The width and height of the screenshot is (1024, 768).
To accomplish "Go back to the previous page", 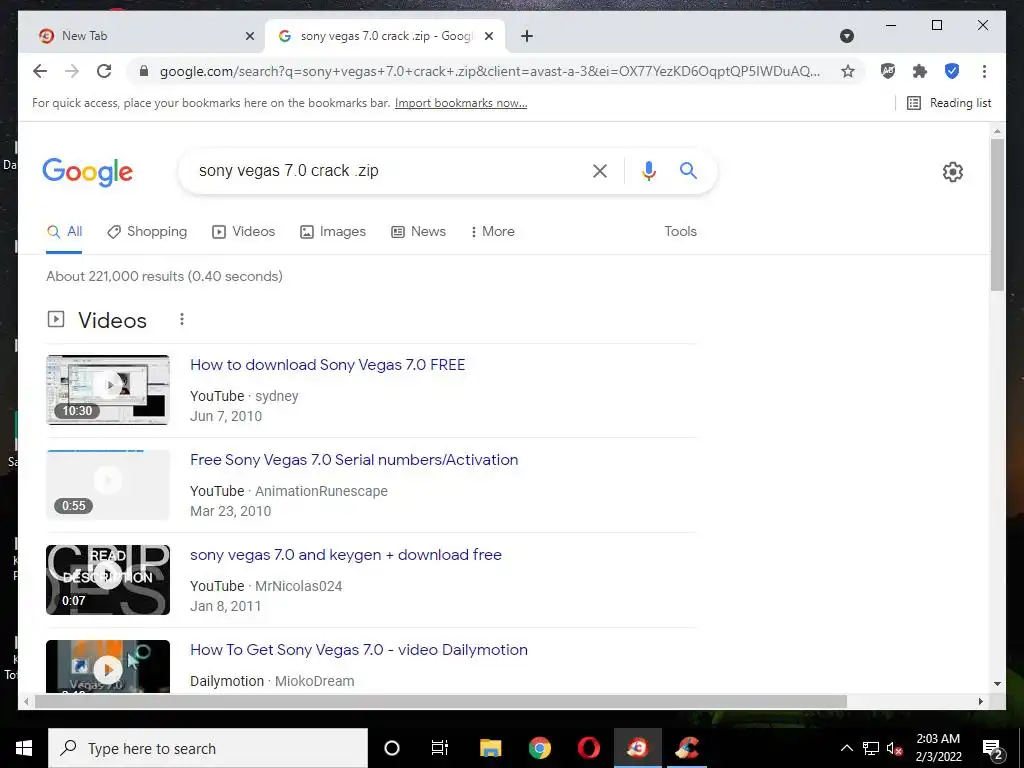I will [x=40, y=71].
